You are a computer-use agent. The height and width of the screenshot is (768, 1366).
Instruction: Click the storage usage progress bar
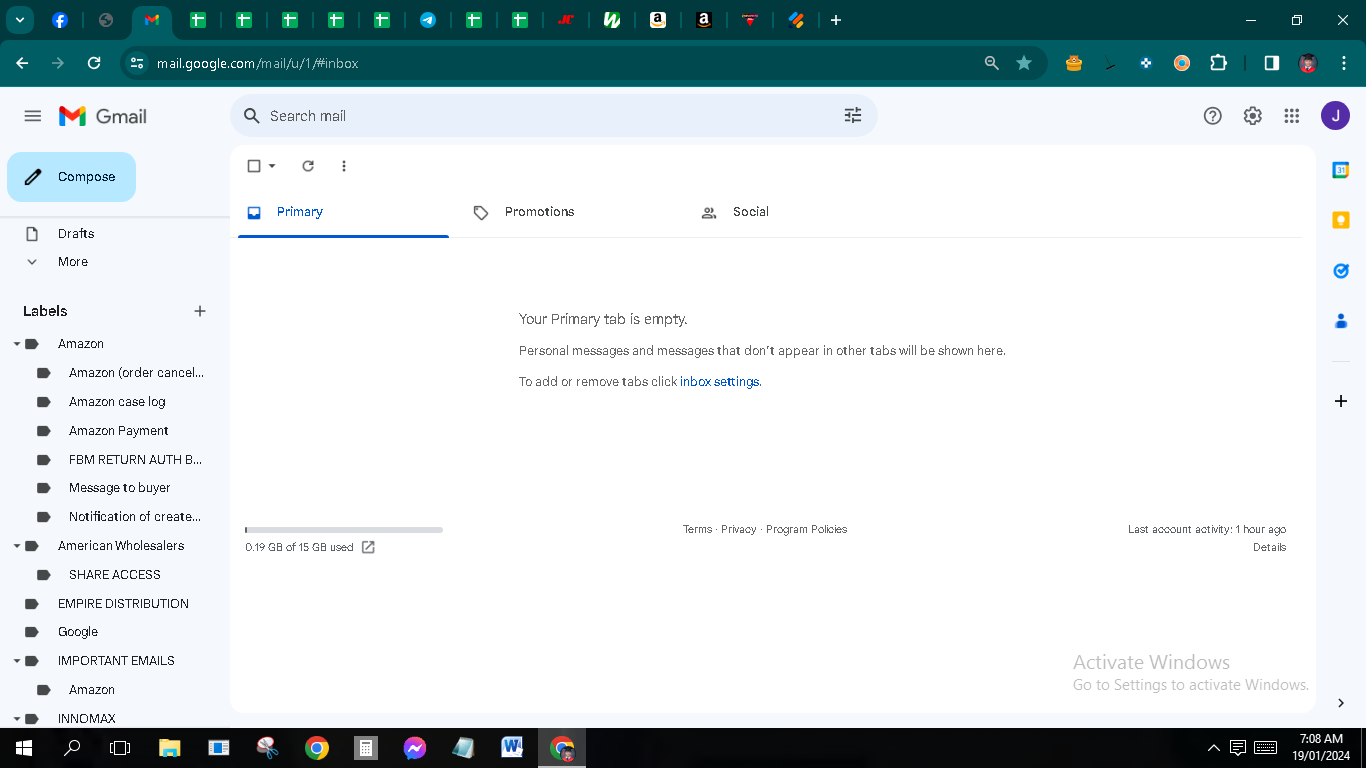click(344, 530)
